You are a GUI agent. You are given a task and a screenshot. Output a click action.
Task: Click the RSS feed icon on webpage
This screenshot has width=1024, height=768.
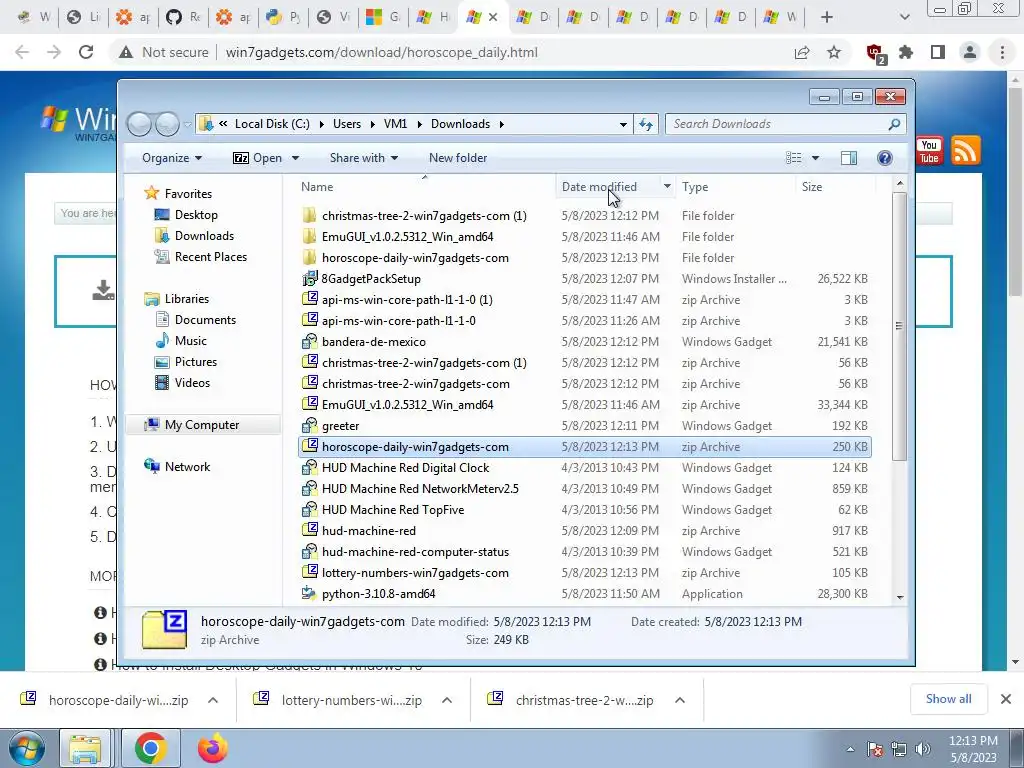[965, 150]
